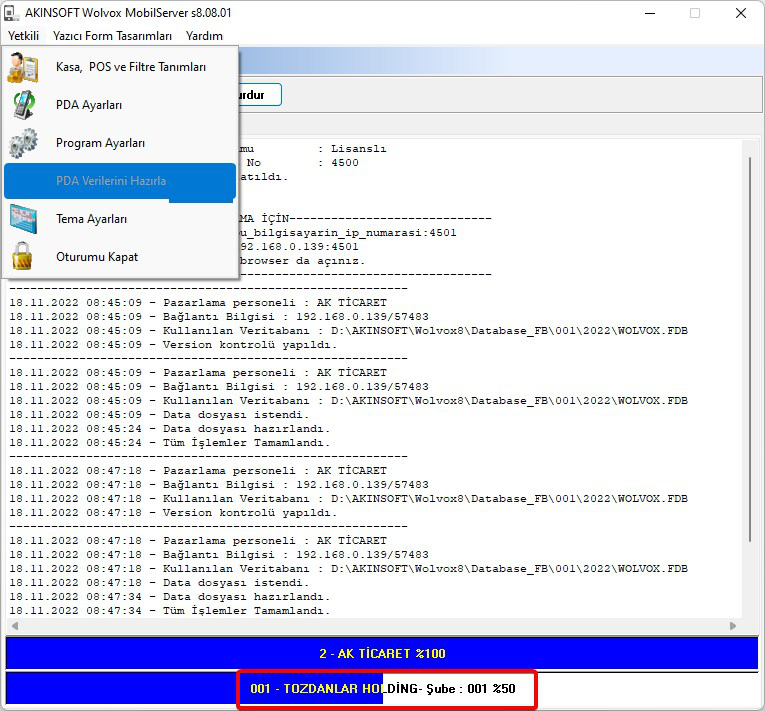Screen dimensions: 765x711
Task: Click the Program Ayarları gears icon
Action: click(23, 143)
